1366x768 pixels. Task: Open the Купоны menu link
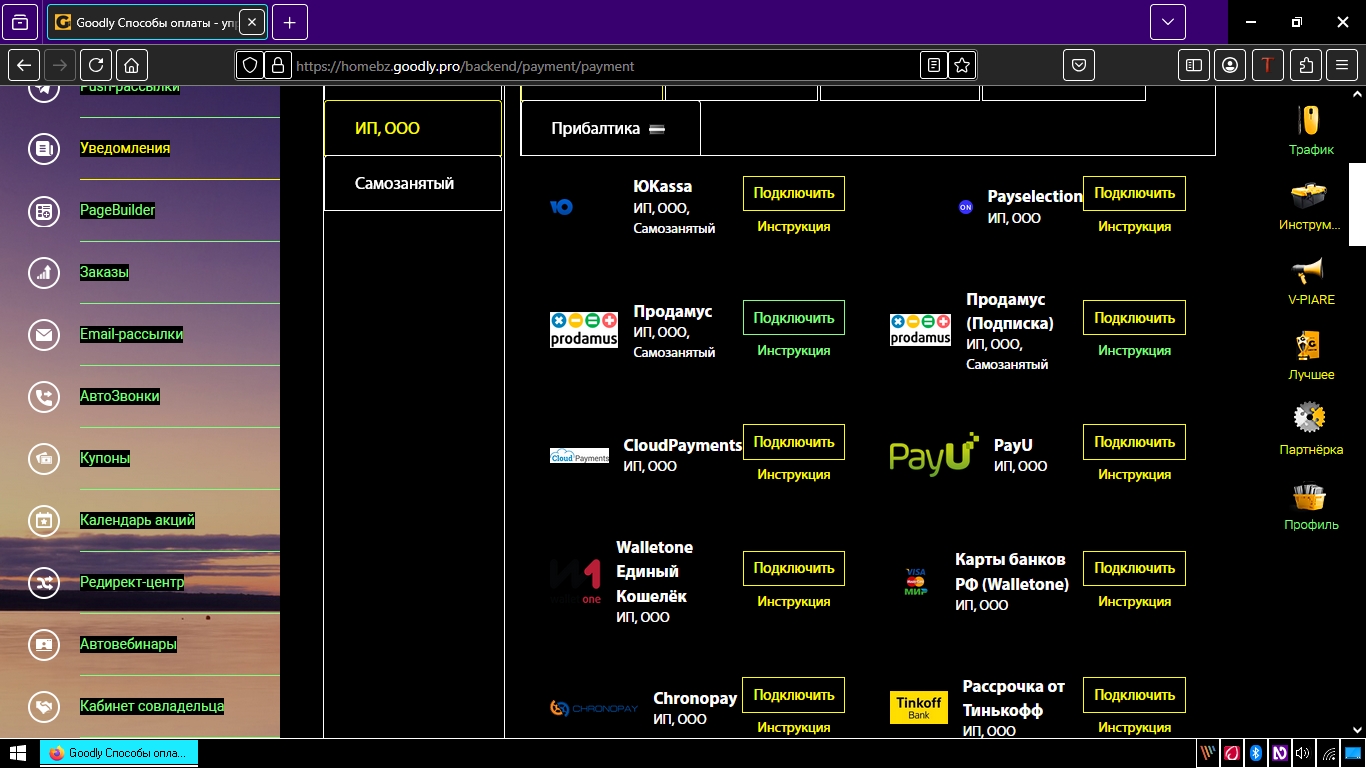(105, 458)
